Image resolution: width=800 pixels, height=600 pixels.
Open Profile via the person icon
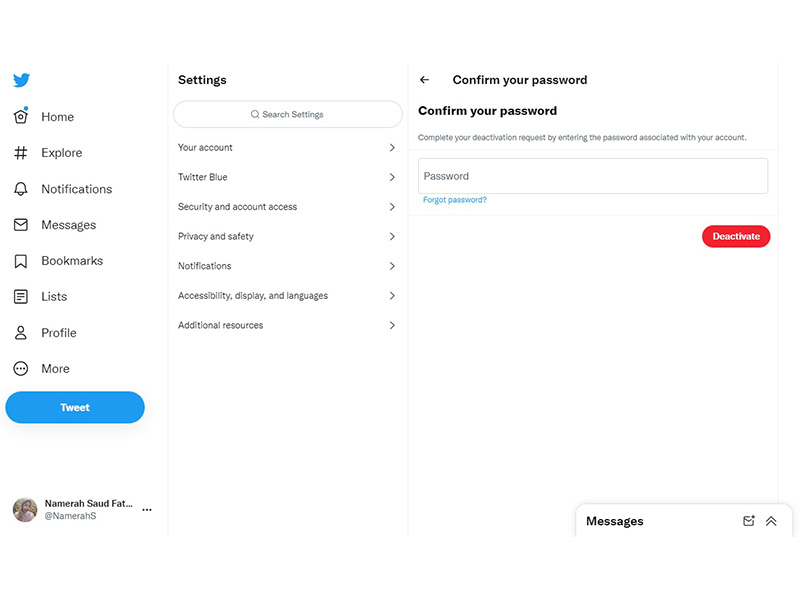pos(20,333)
